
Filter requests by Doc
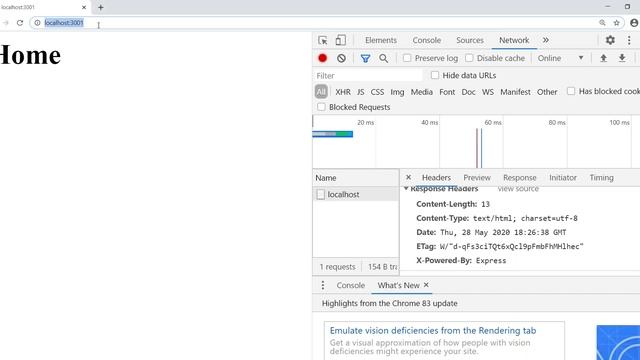coord(468,92)
